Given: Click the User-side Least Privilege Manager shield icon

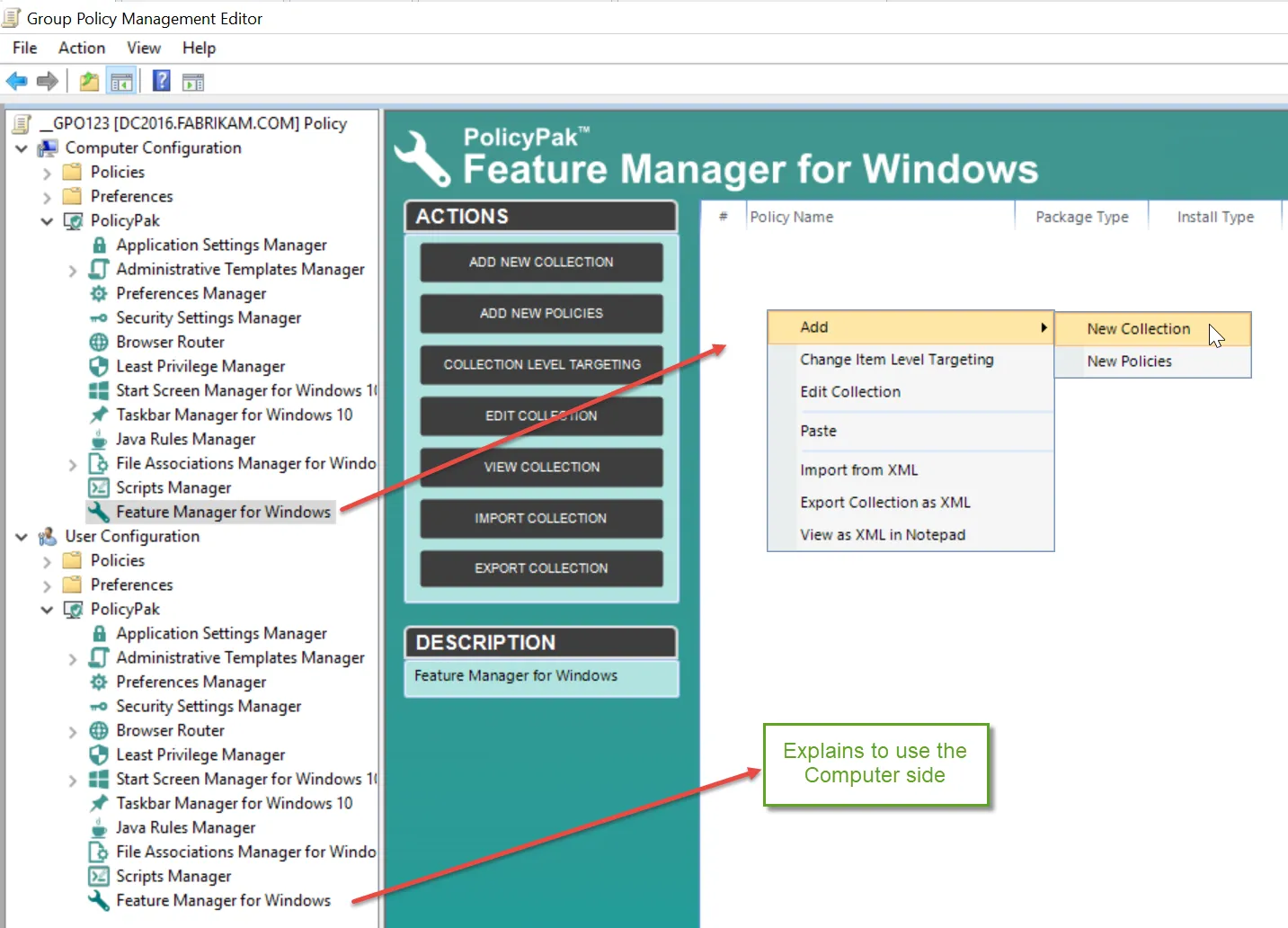Looking at the screenshot, I should tap(99, 754).
